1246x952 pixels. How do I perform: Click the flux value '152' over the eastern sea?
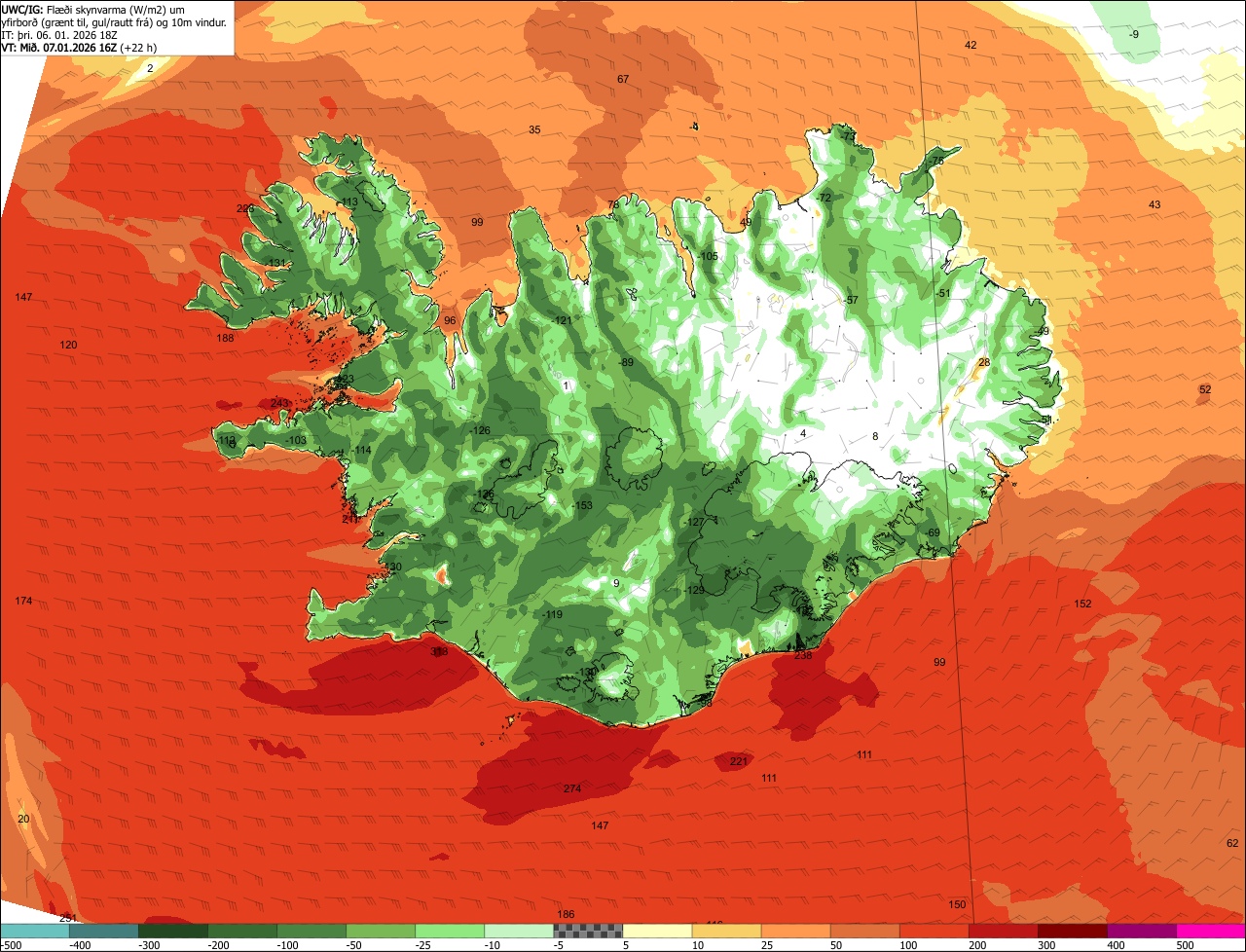(1082, 604)
